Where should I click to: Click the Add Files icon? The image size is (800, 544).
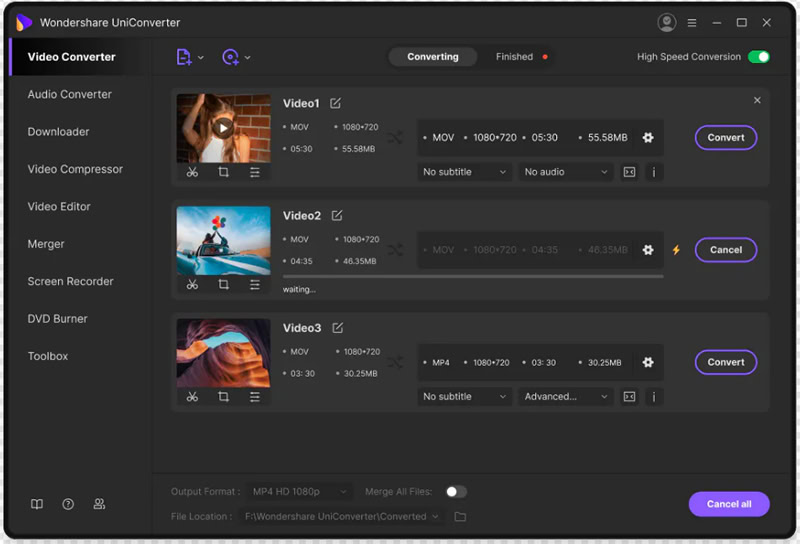click(x=183, y=57)
